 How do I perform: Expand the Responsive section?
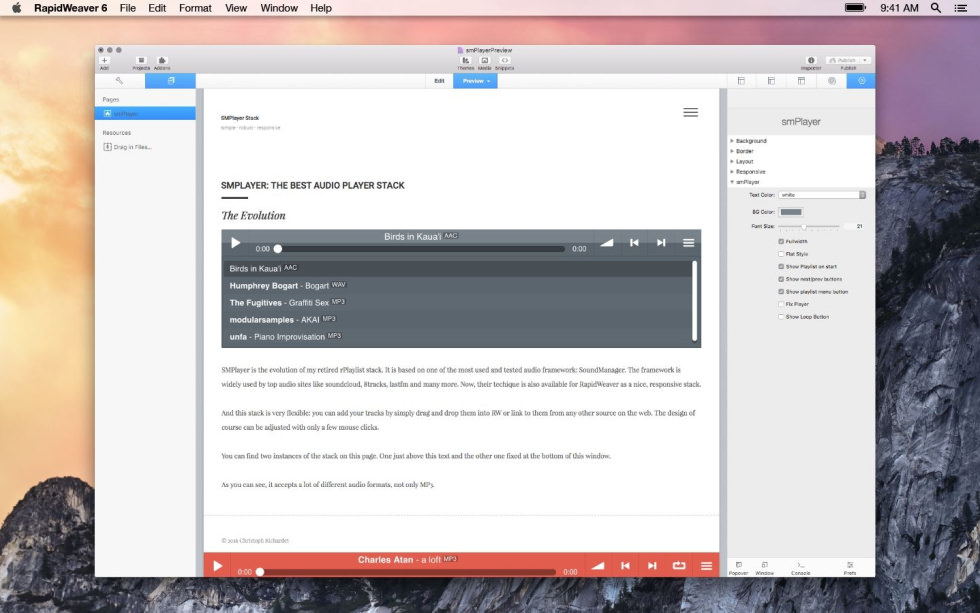pos(732,171)
